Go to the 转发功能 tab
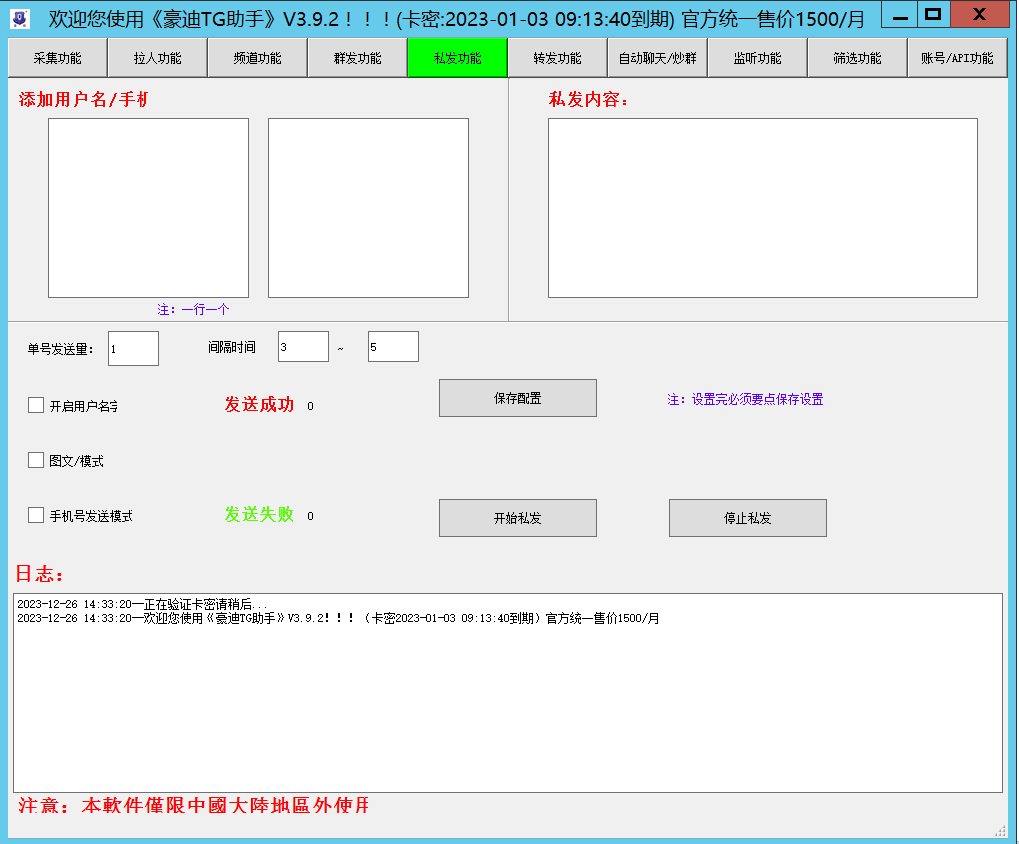 pyautogui.click(x=558, y=58)
